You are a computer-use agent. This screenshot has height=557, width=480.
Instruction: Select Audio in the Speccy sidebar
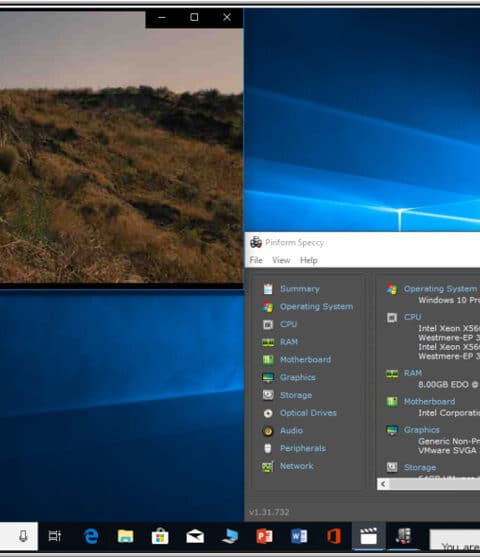[291, 431]
